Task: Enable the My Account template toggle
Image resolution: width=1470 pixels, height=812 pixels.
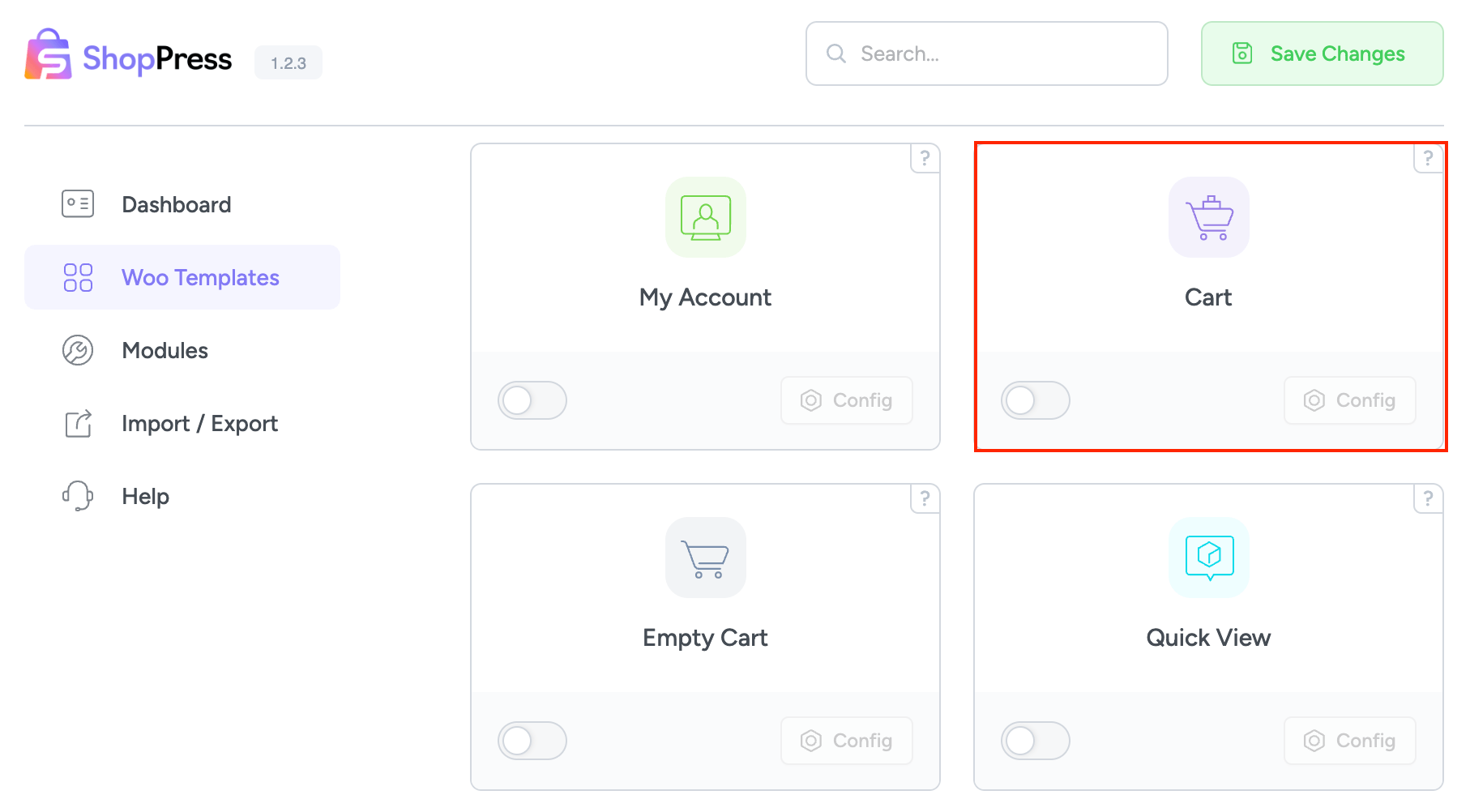Action: pos(532,400)
